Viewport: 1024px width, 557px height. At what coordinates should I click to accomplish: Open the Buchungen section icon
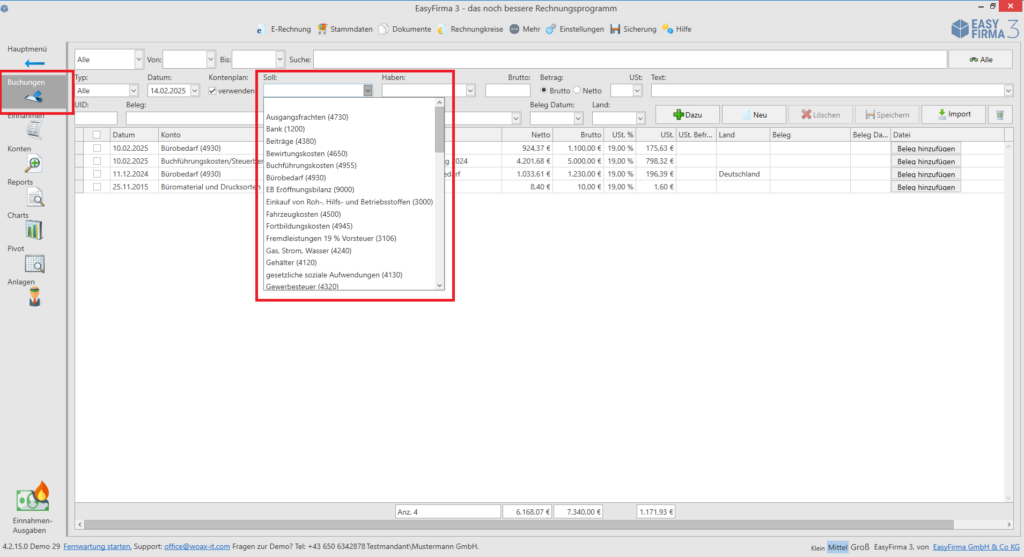coord(33,97)
